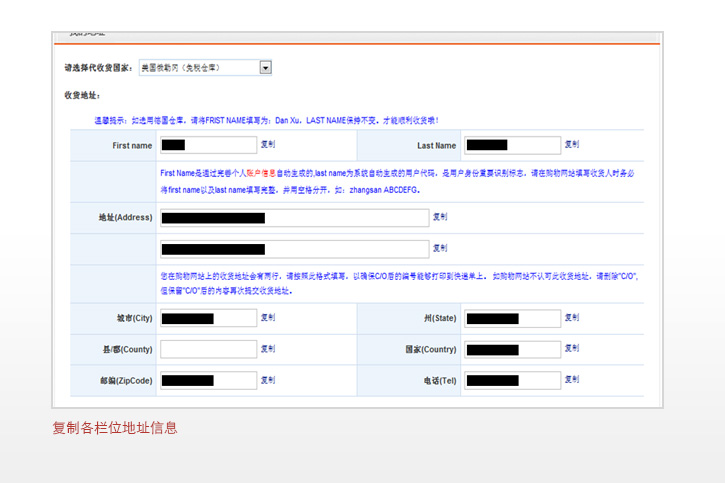Click the second address line field
Image resolution: width=725 pixels, height=483 pixels.
pos(293,248)
